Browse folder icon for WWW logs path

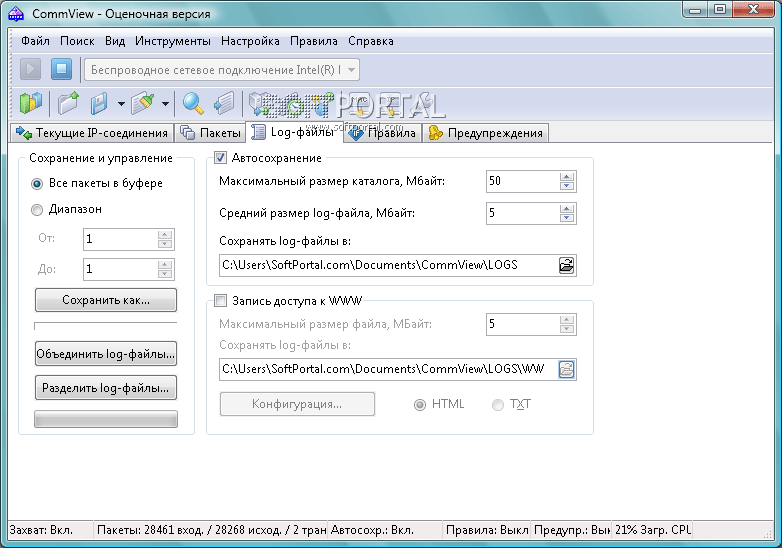tap(567, 369)
